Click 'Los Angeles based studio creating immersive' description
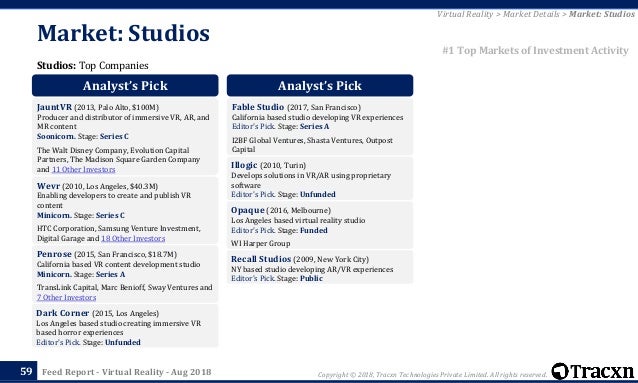This screenshot has height=383, width=638. click(x=118, y=328)
